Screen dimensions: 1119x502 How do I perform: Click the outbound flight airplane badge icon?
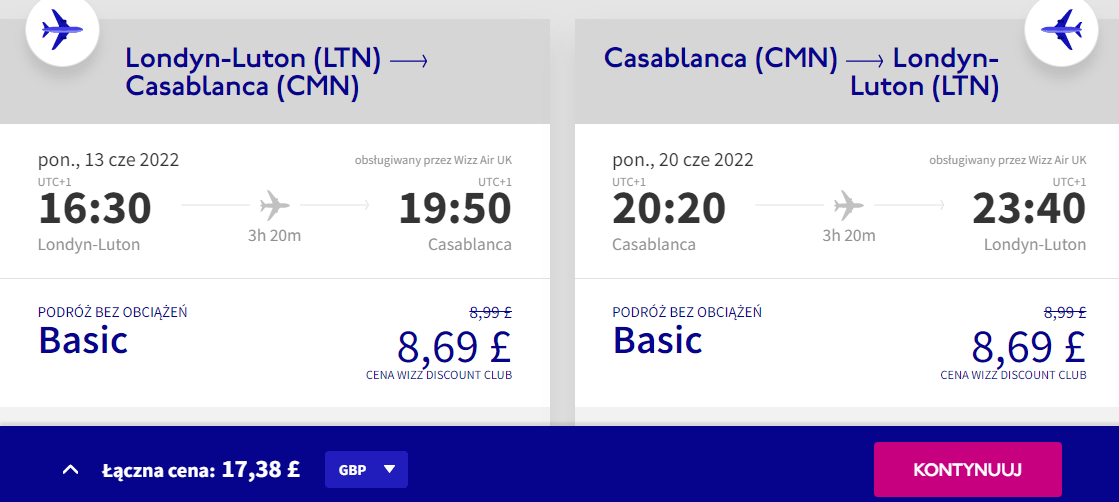[x=62, y=30]
